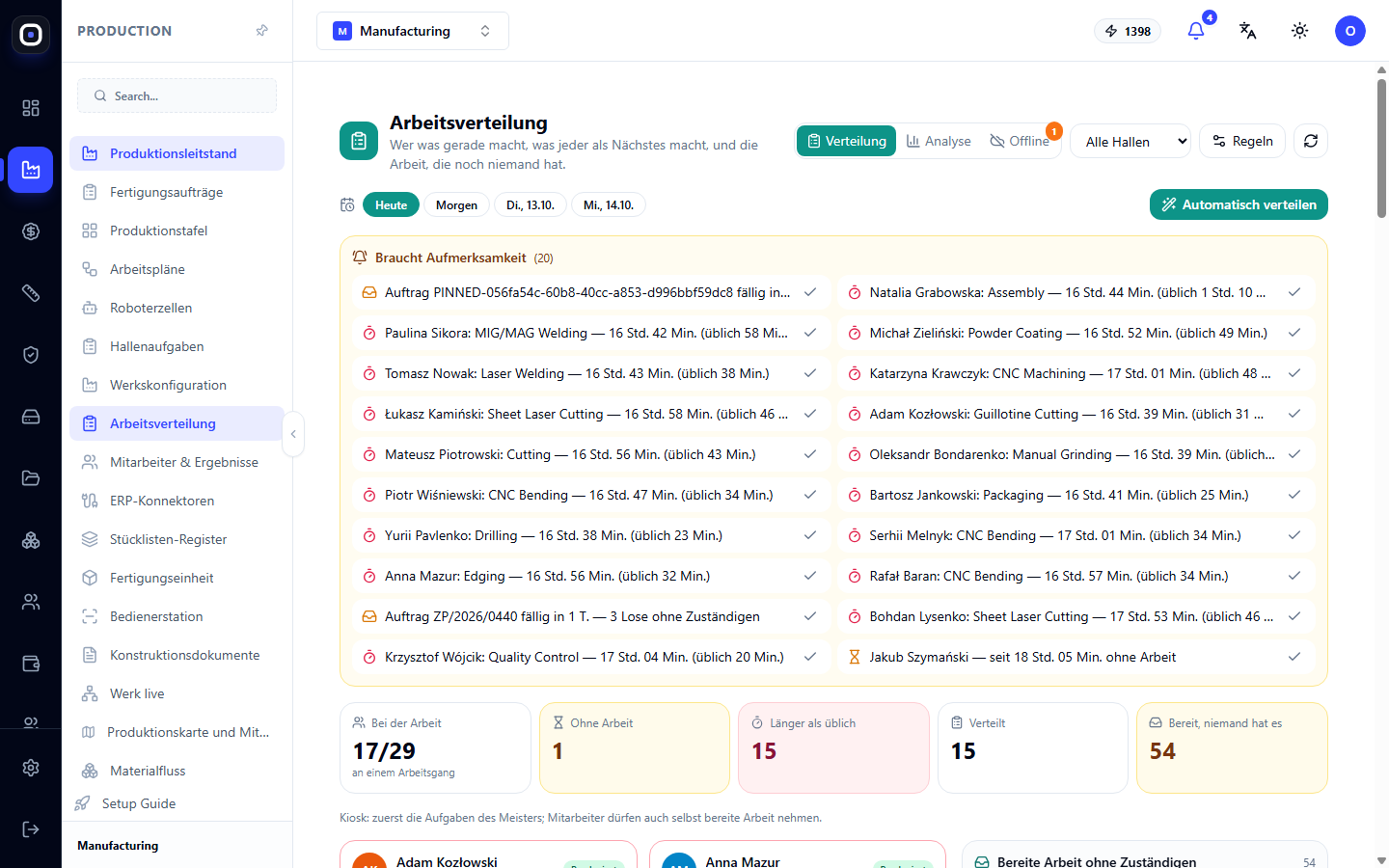Screen dimensions: 1389x868
Task: Check off Natalia Grabowska Assembly alert
Action: 1294,292
